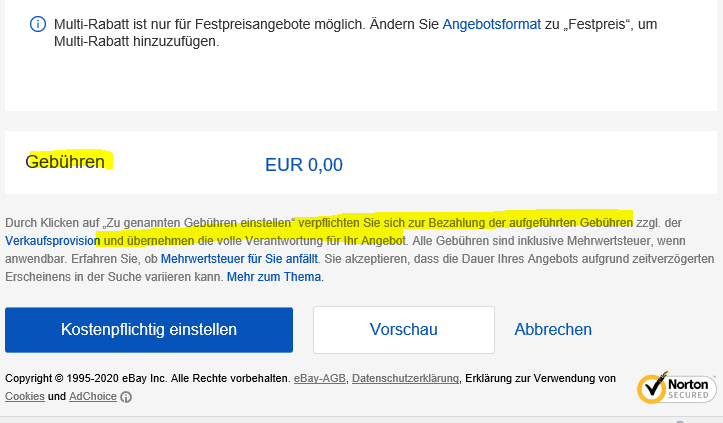
Task: Click the Vorschau button
Action: pyautogui.click(x=403, y=329)
